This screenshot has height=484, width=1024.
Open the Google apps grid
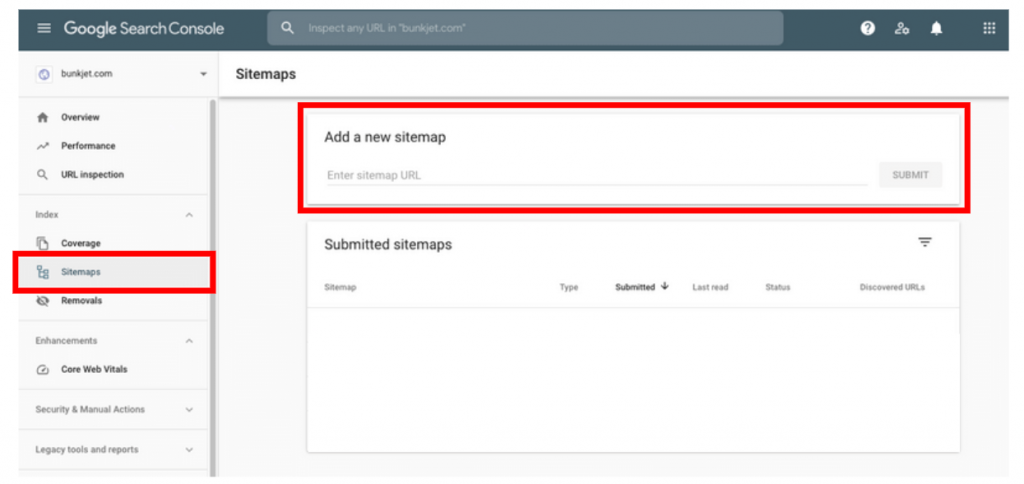click(x=989, y=28)
